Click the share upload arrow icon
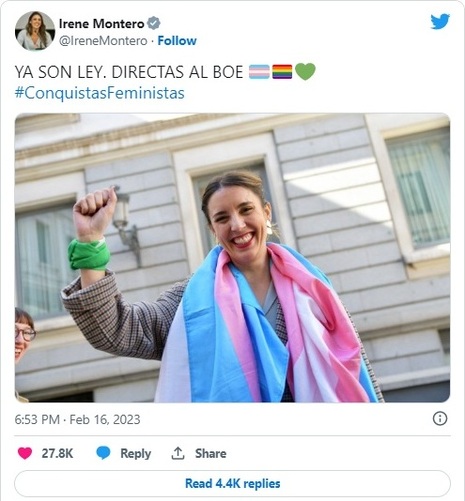The image size is (465, 501). (178, 453)
